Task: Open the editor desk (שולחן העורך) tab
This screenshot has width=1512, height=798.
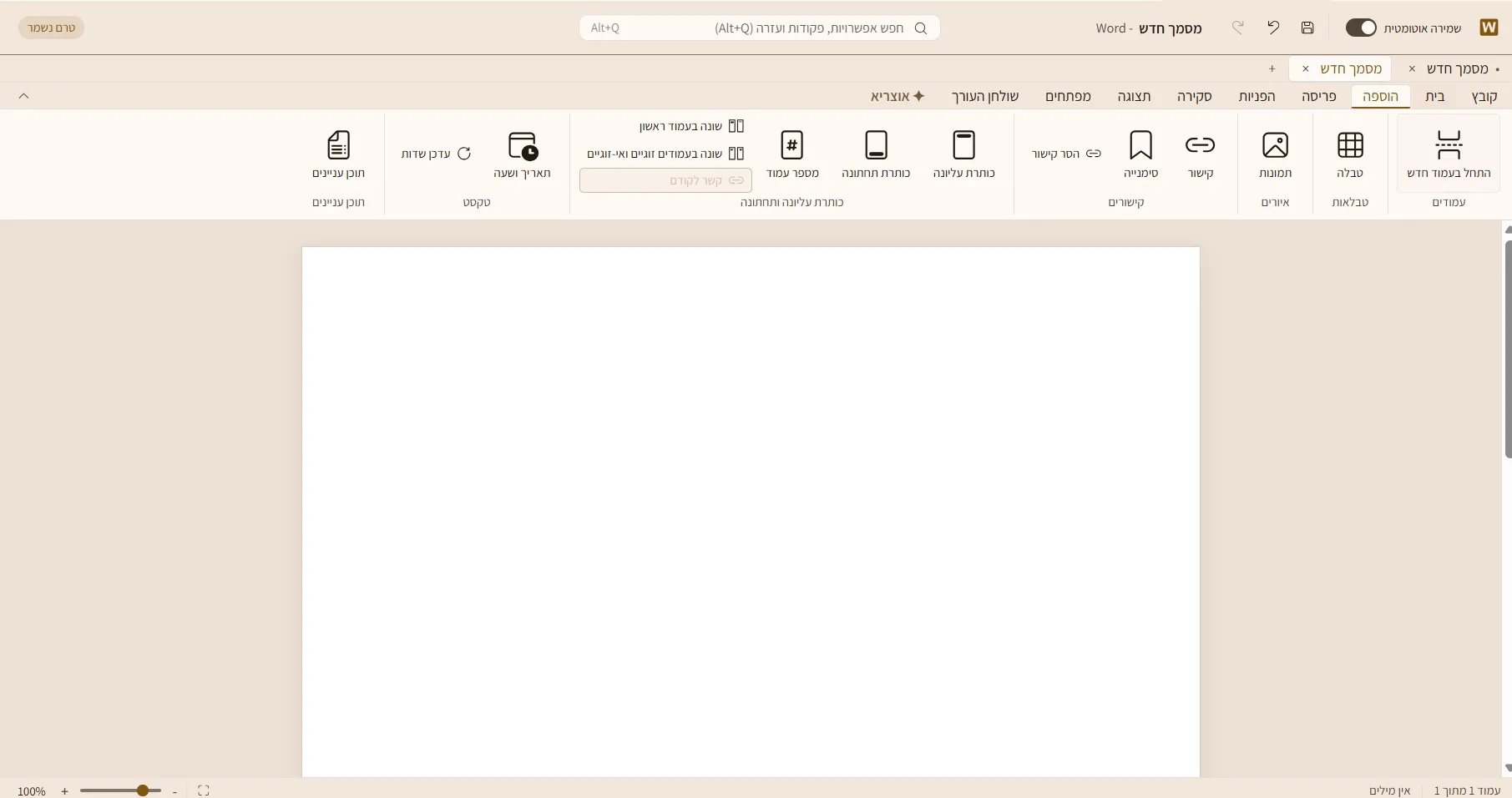Action: click(x=985, y=96)
